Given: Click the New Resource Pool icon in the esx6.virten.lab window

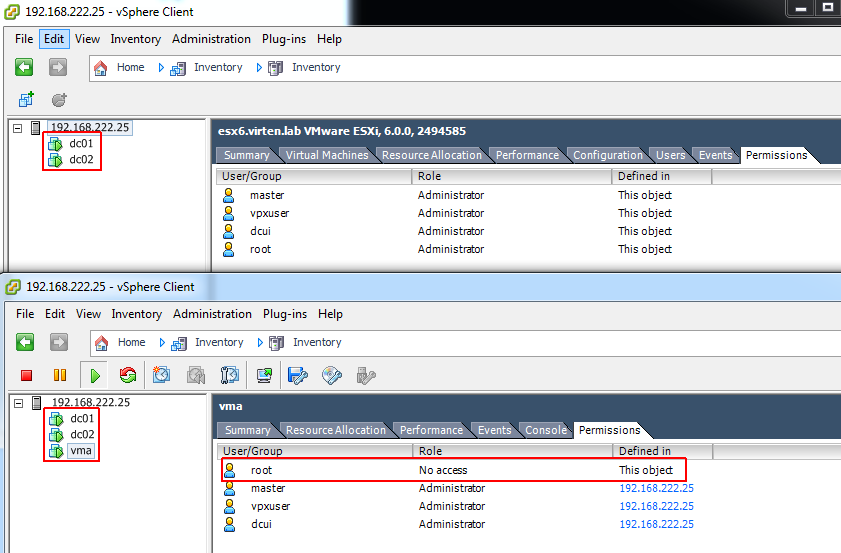Looking at the screenshot, I should coord(59,100).
